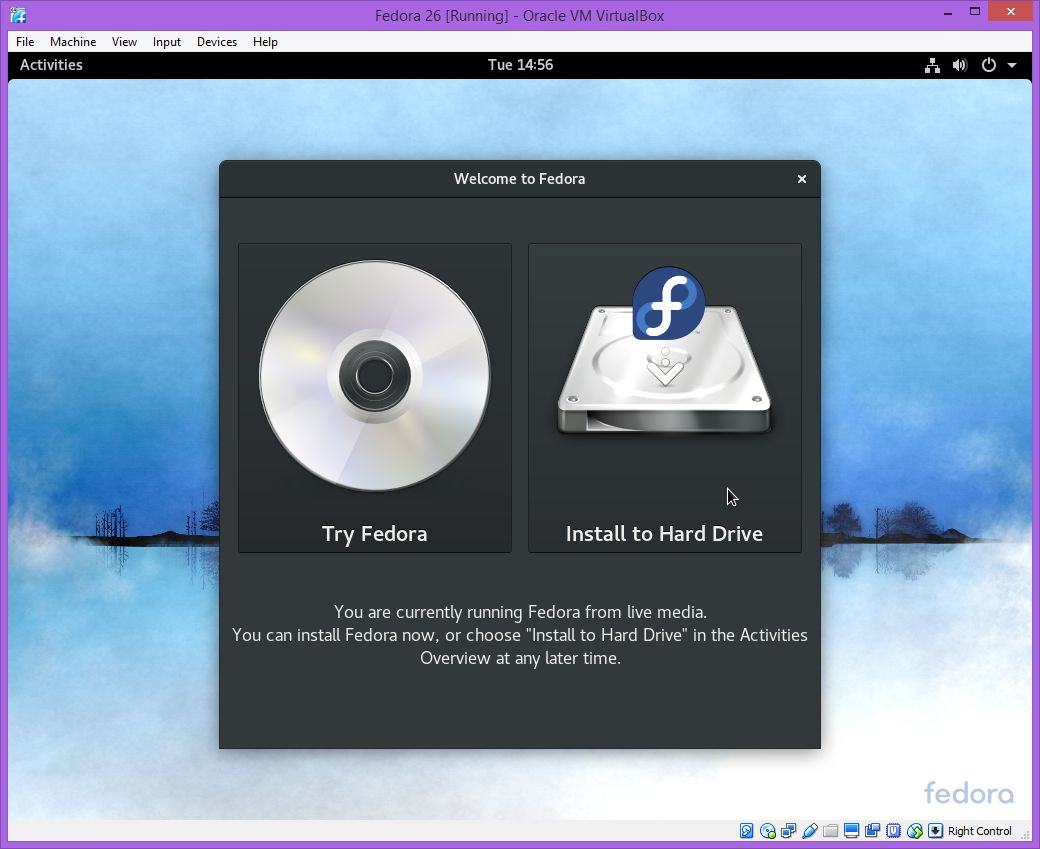Expand the system menu arrow
1040x849 pixels.
coord(1012,65)
